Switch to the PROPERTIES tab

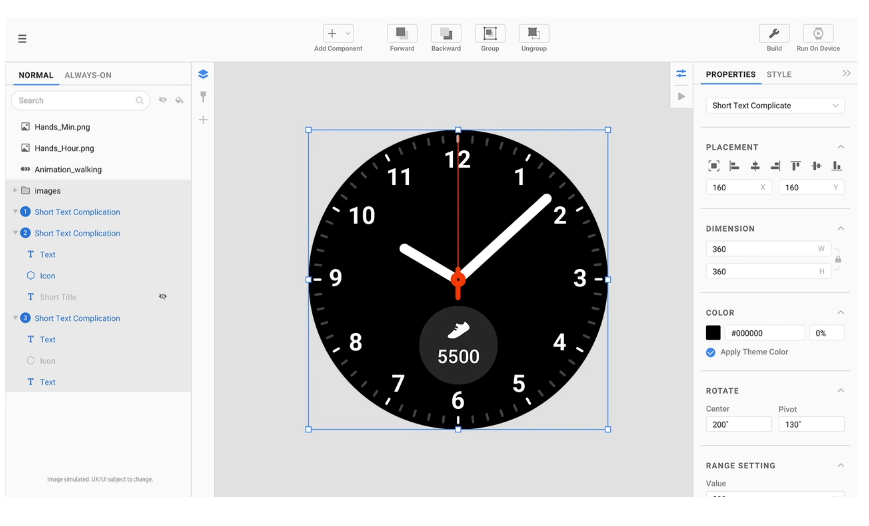[x=730, y=74]
